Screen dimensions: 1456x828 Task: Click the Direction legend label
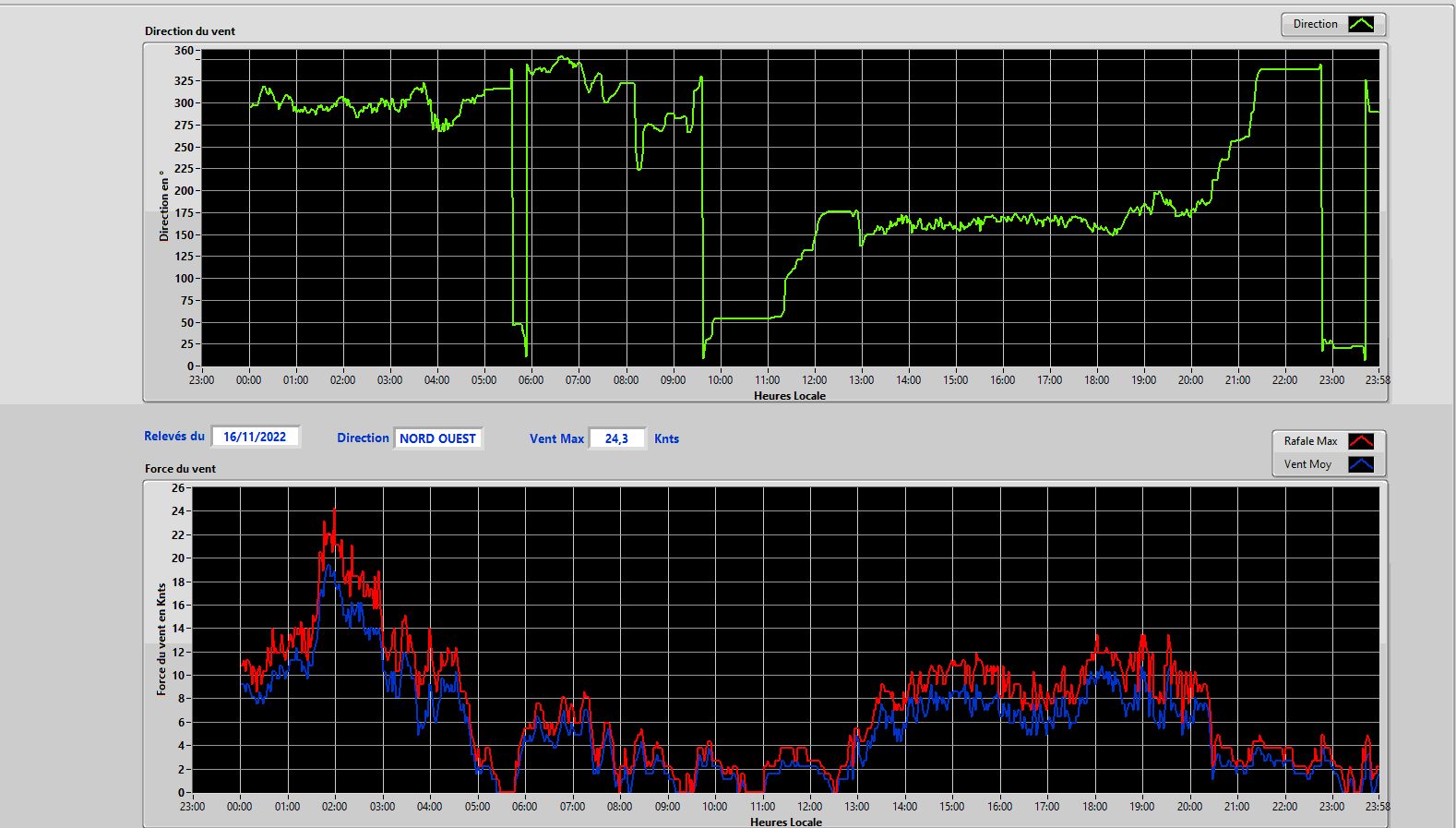(x=1315, y=24)
